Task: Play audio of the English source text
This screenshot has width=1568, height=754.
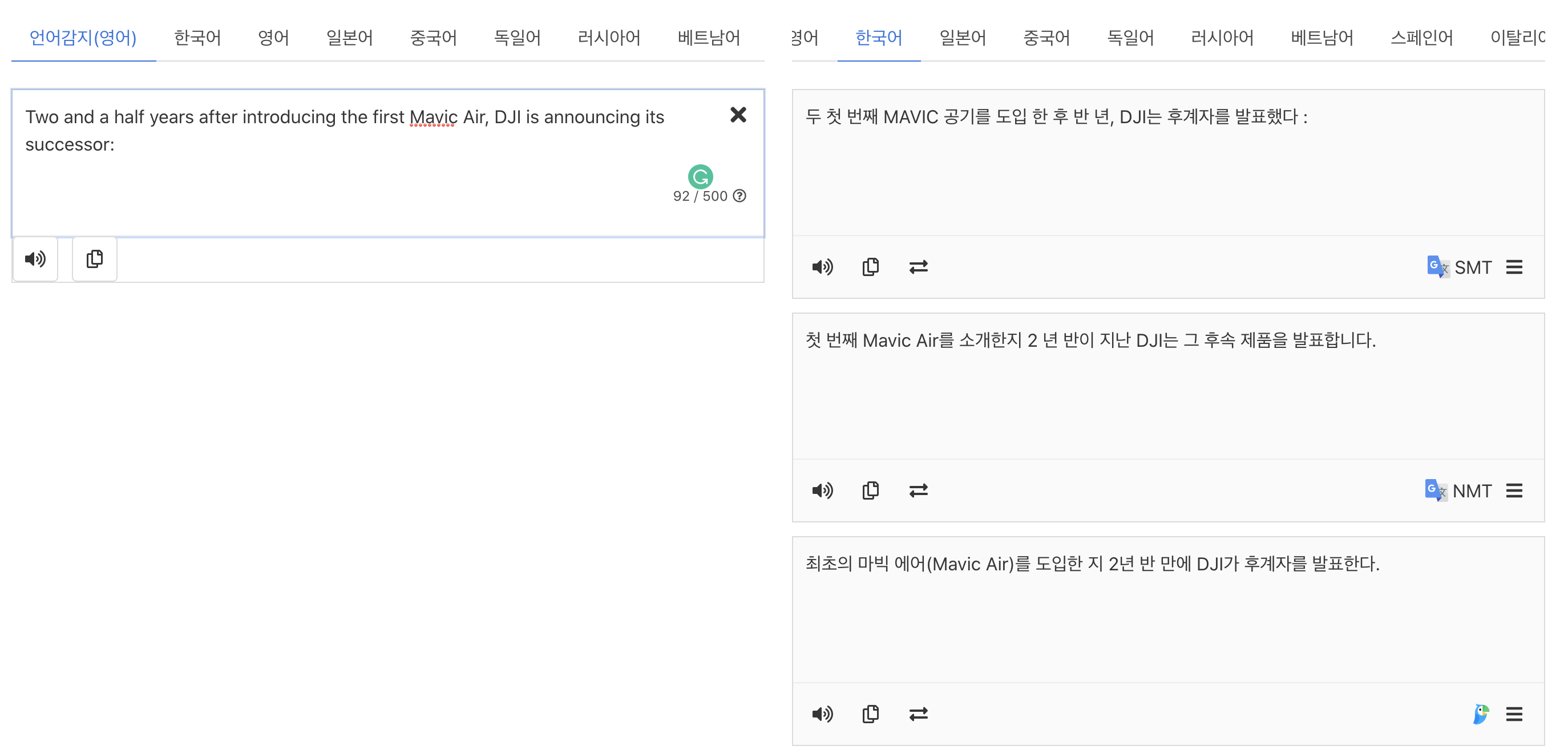Action: [x=35, y=258]
